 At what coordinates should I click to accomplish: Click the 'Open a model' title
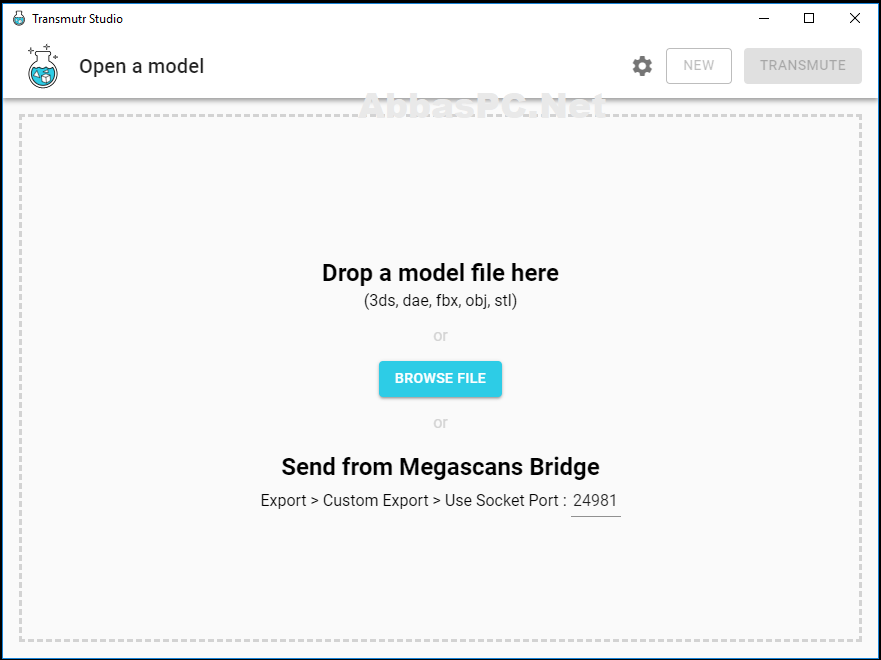point(142,66)
